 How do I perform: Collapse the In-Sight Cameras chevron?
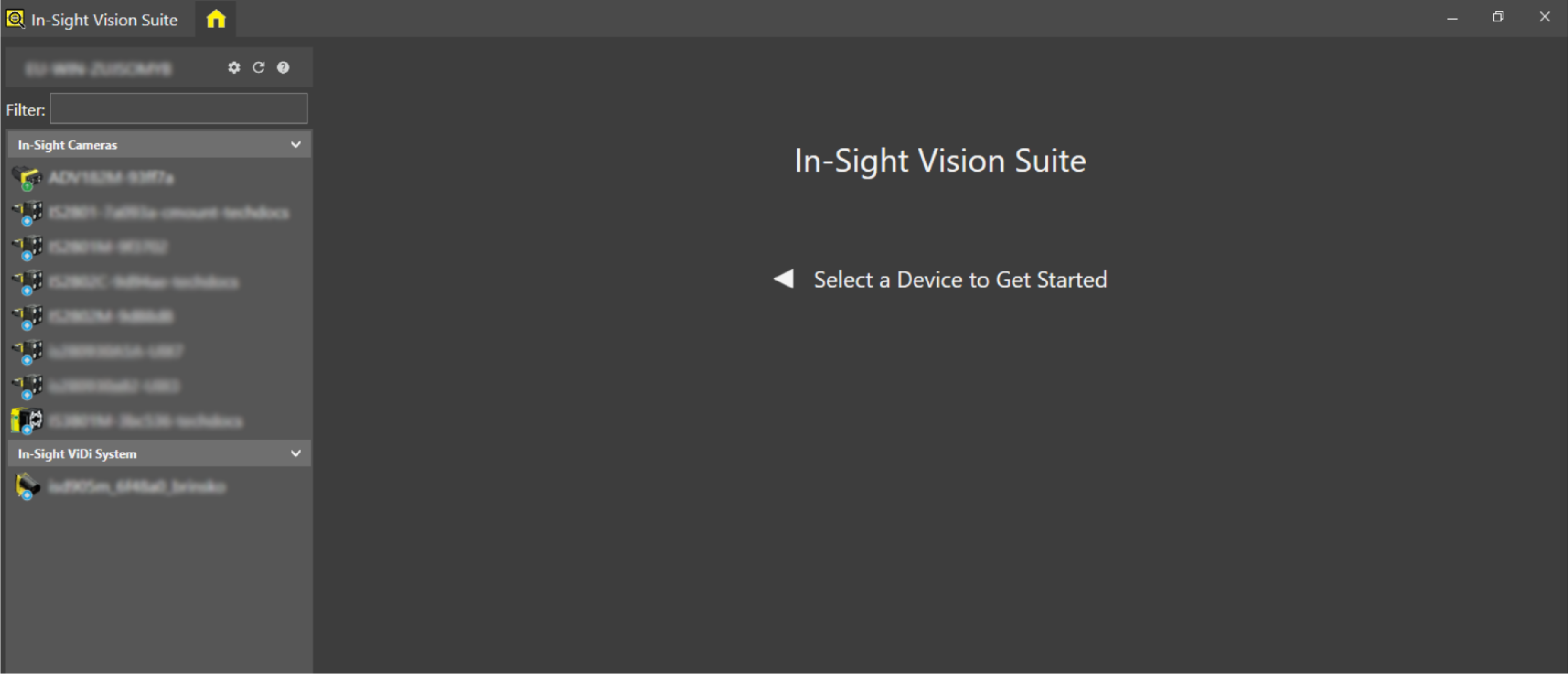296,145
